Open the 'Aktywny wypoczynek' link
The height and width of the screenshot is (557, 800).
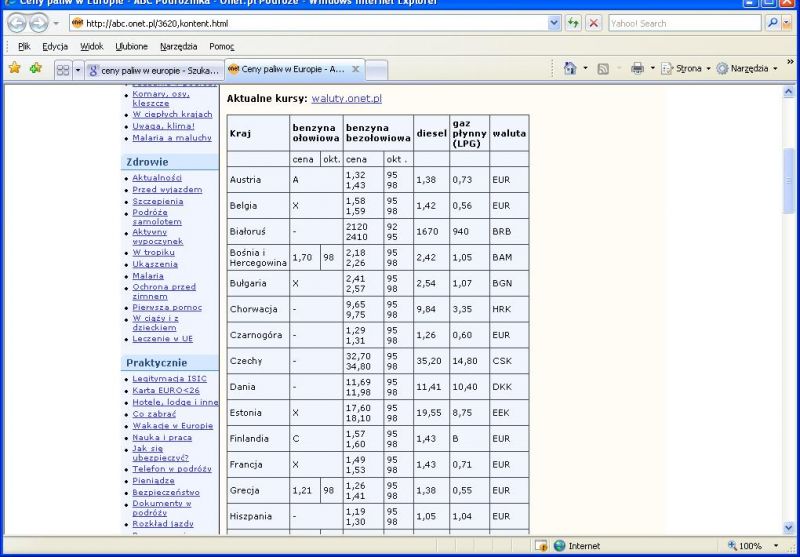point(158,237)
